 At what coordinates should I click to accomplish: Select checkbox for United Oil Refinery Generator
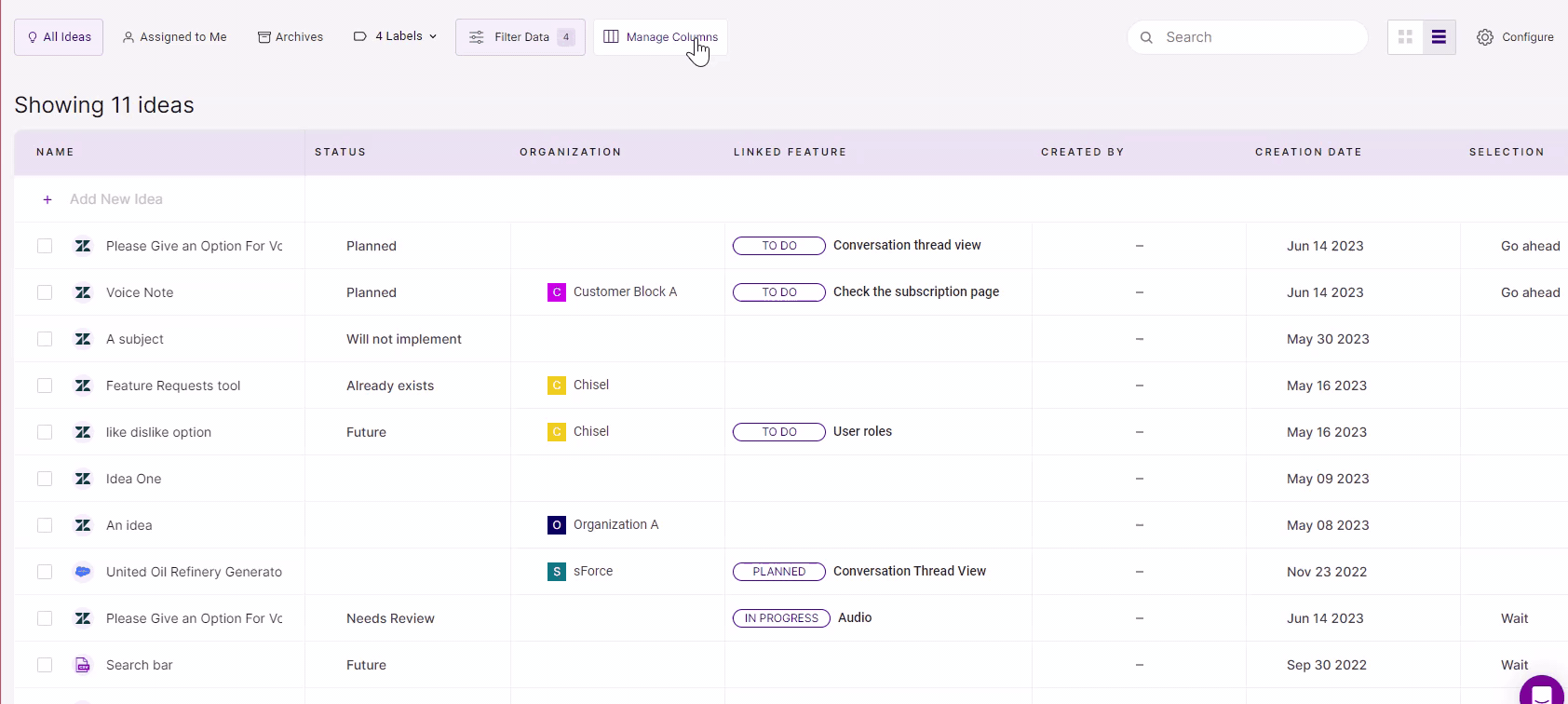pyautogui.click(x=45, y=572)
